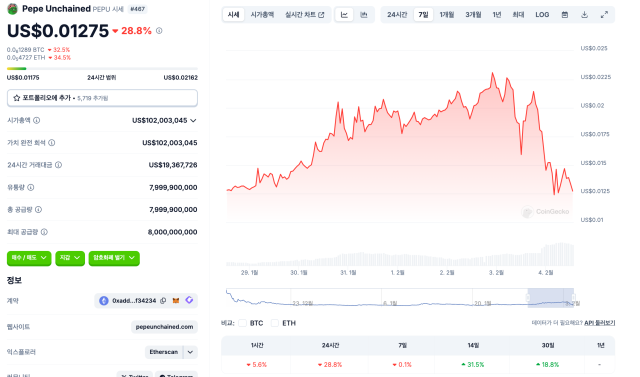
Task: Open the 매수 / 매도 dropdown
Action: point(29,258)
